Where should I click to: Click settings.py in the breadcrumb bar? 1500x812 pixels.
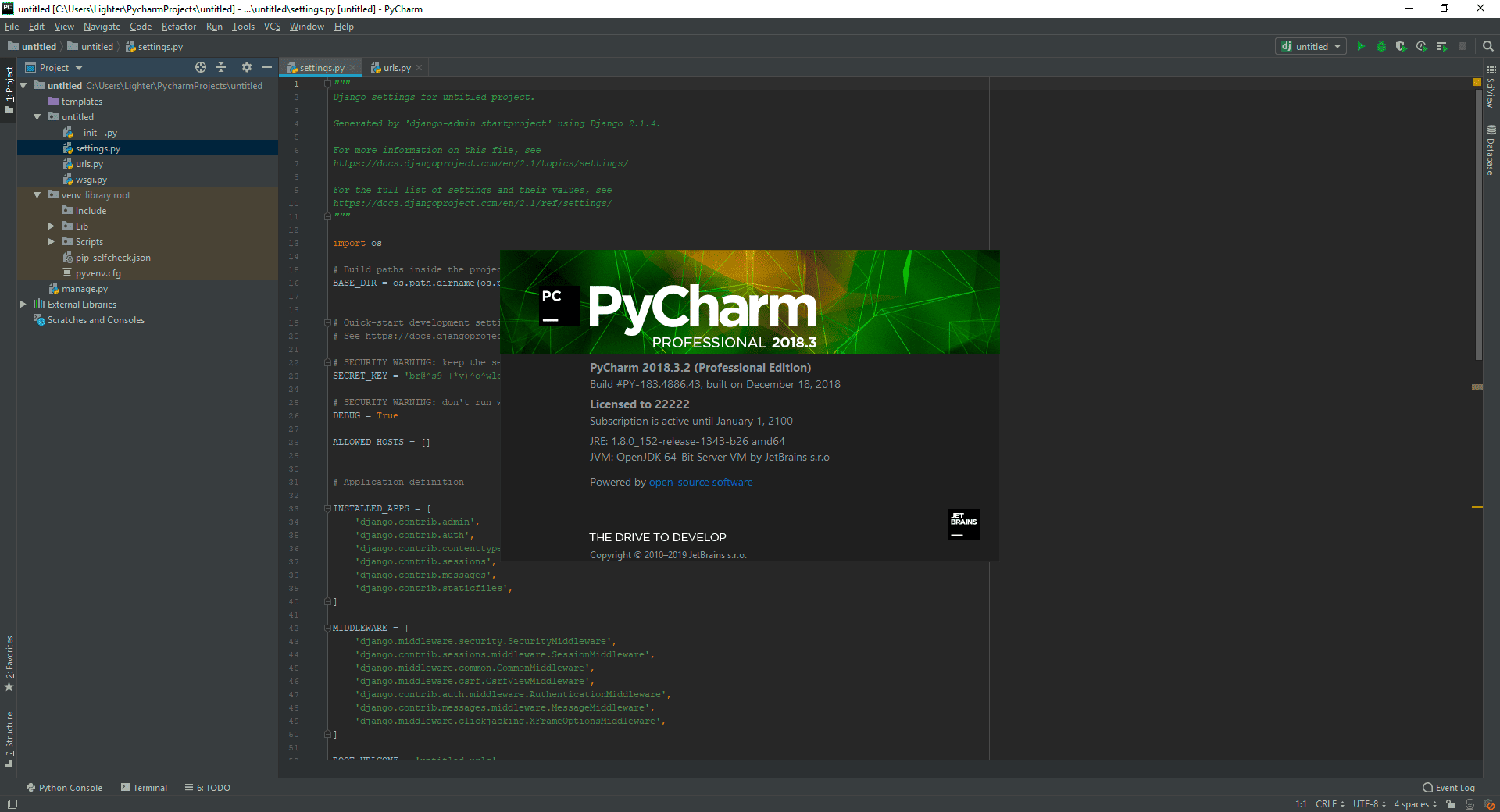click(x=155, y=47)
